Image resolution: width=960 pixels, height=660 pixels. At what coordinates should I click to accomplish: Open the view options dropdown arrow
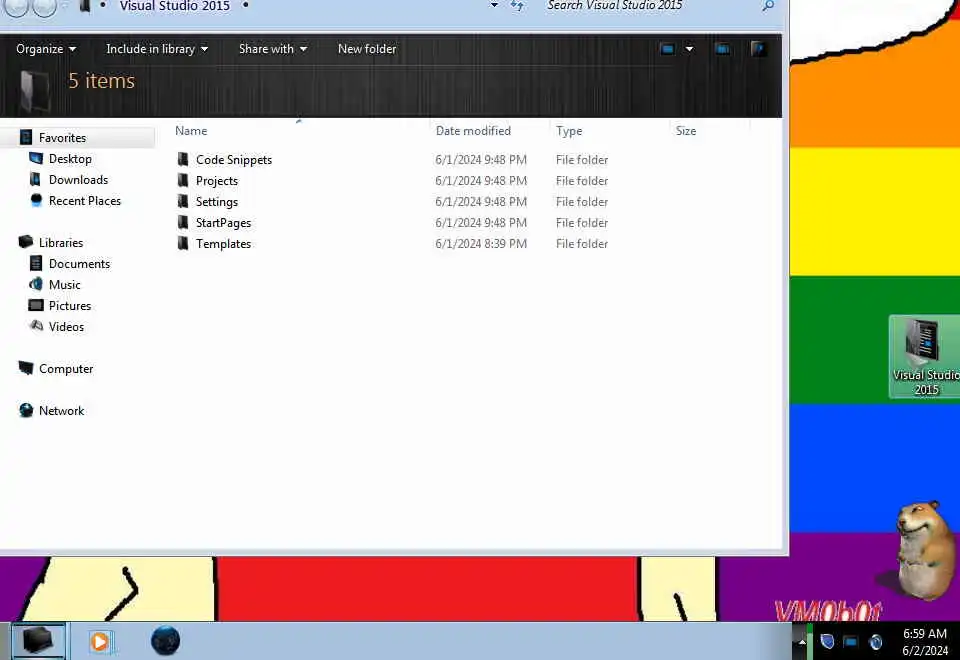(689, 49)
